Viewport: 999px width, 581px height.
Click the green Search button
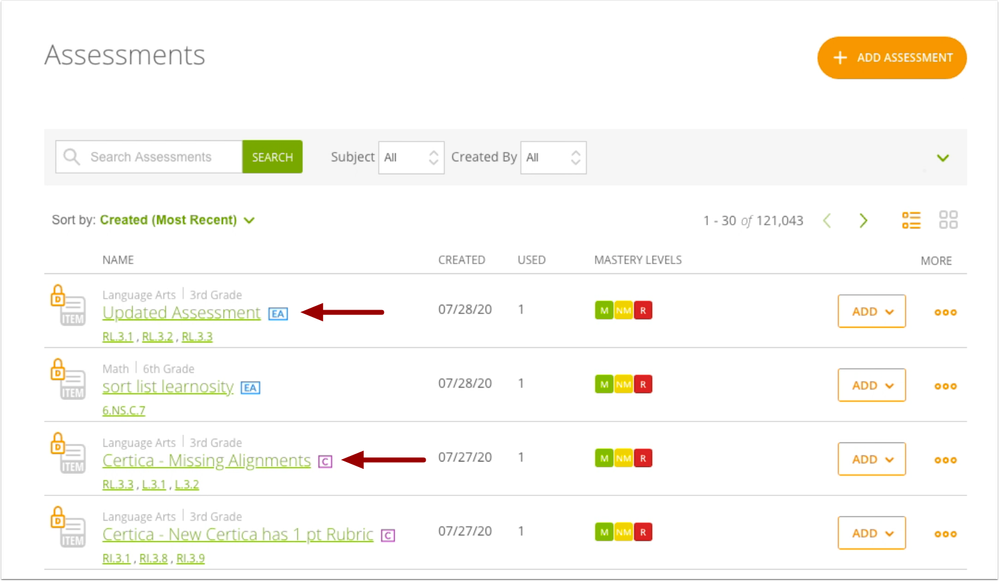coord(272,157)
